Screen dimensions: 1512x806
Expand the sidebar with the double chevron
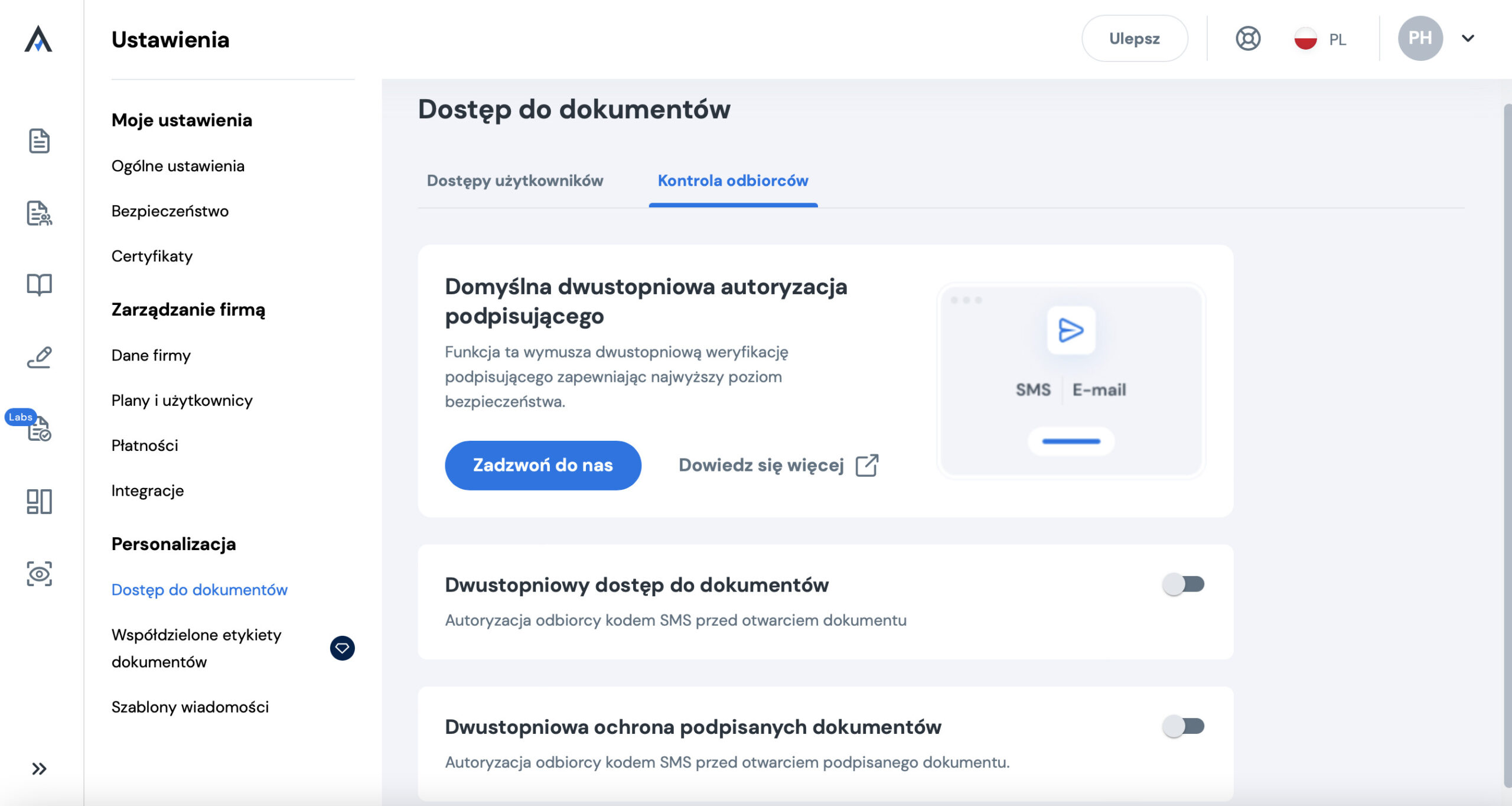pos(39,769)
